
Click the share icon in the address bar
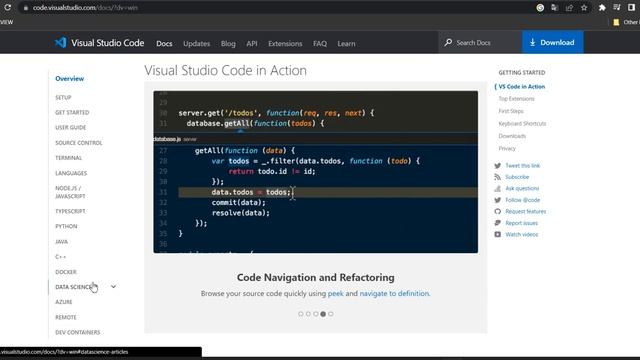click(569, 7)
